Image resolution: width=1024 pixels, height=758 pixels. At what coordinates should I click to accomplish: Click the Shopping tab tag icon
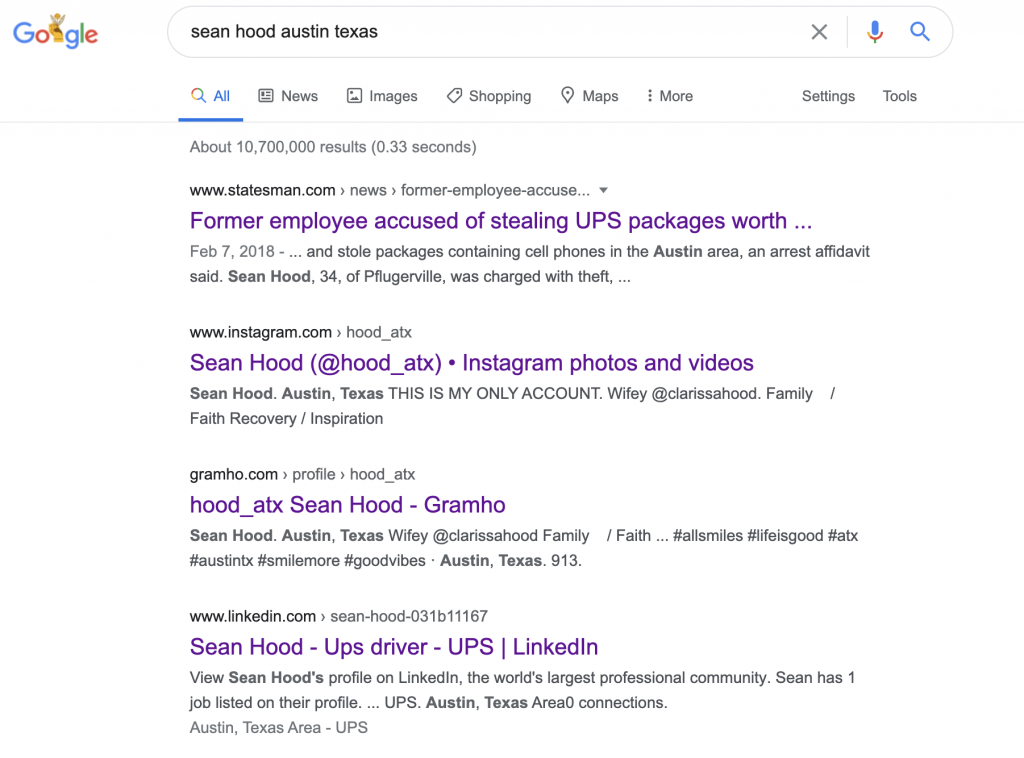click(454, 96)
